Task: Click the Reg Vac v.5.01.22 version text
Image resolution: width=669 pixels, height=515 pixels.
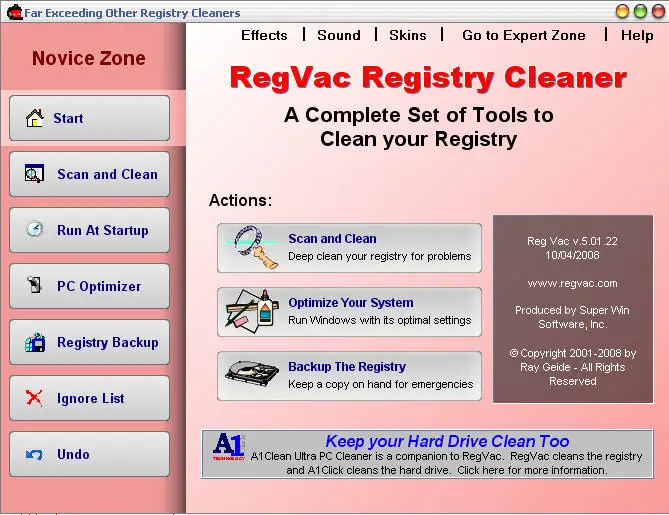Action: click(x=572, y=241)
